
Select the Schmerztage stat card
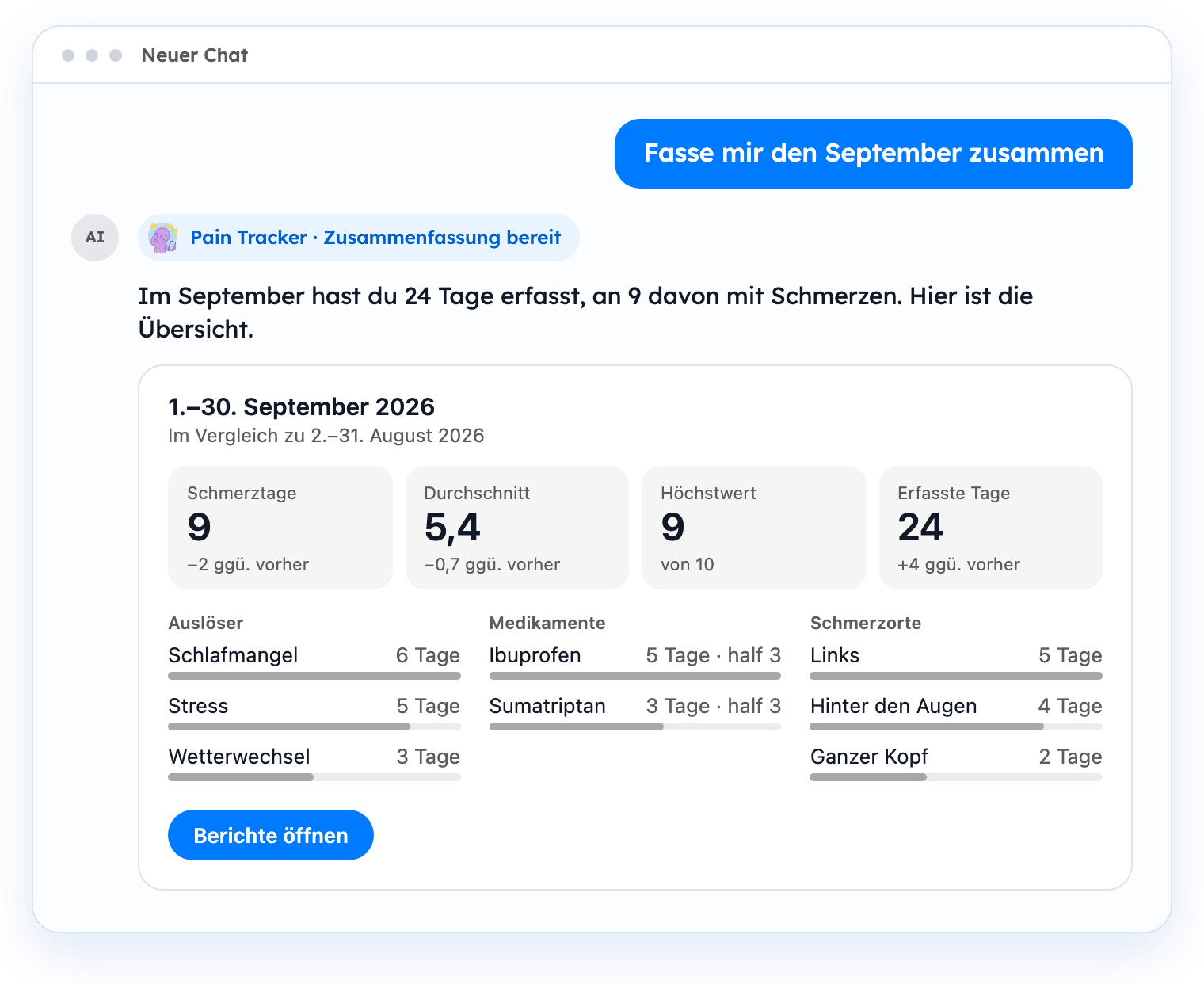(280, 528)
